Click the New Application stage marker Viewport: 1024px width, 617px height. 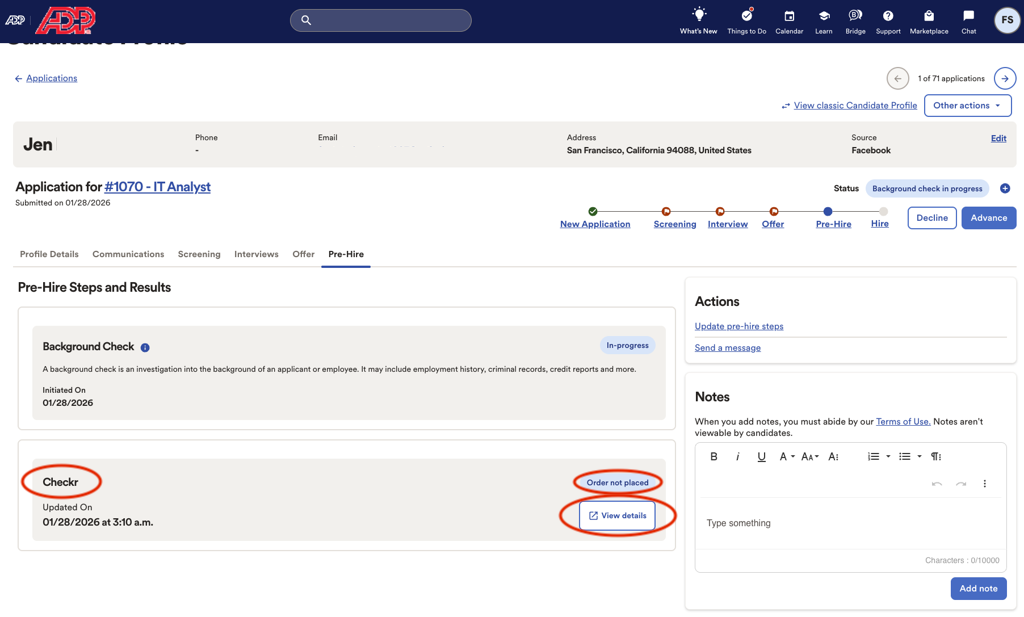pos(592,212)
